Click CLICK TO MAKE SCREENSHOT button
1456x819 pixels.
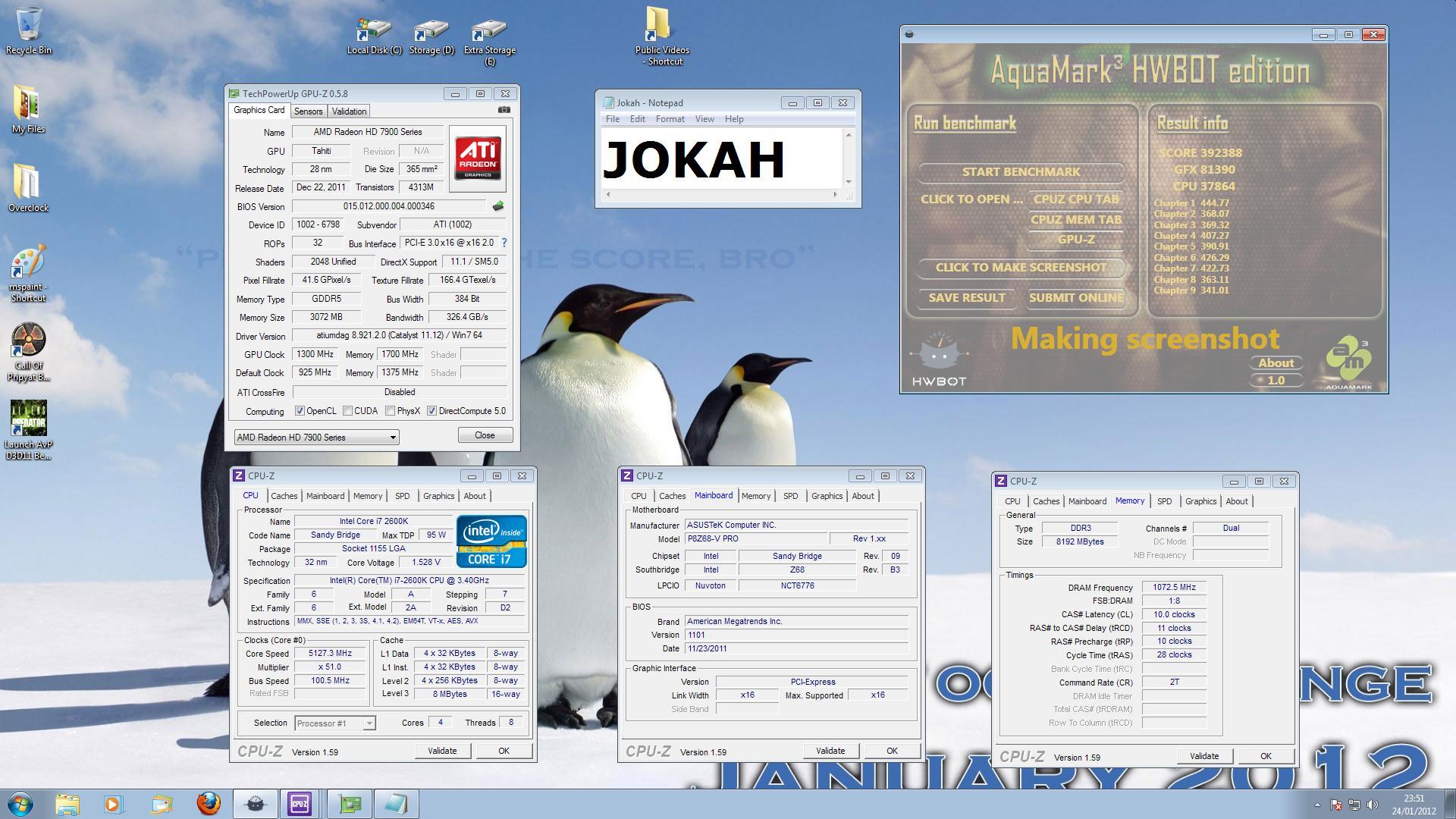pyautogui.click(x=1021, y=268)
